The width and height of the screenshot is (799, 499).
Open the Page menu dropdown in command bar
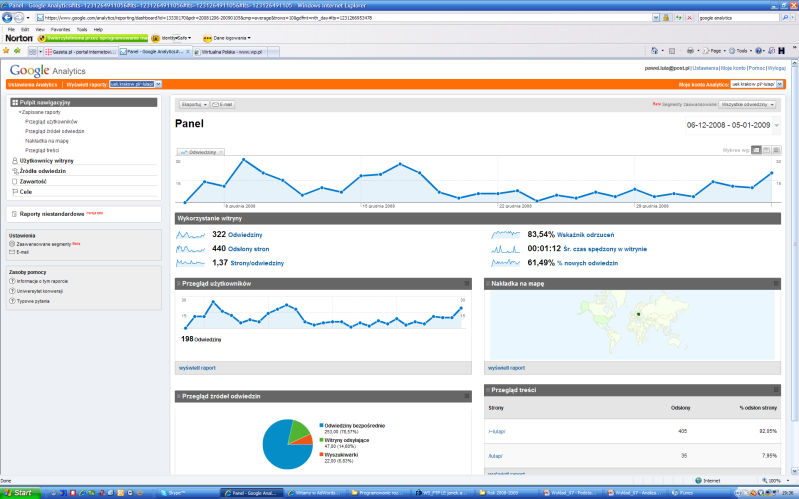[714, 51]
